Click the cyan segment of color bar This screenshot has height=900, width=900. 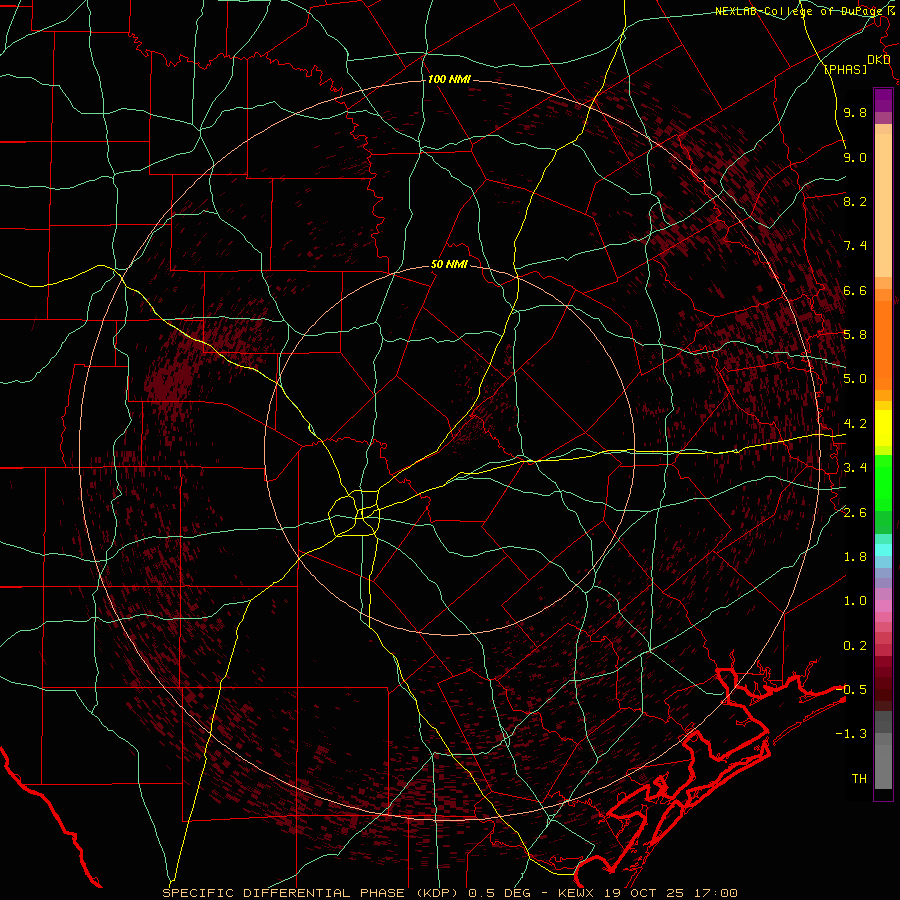(883, 550)
